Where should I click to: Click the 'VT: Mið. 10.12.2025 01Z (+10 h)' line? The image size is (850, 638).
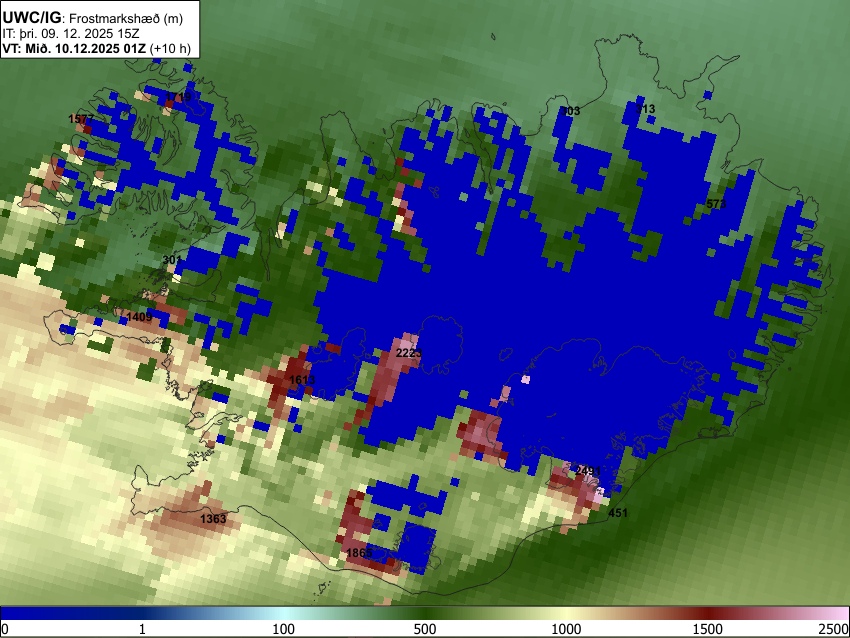point(96,48)
